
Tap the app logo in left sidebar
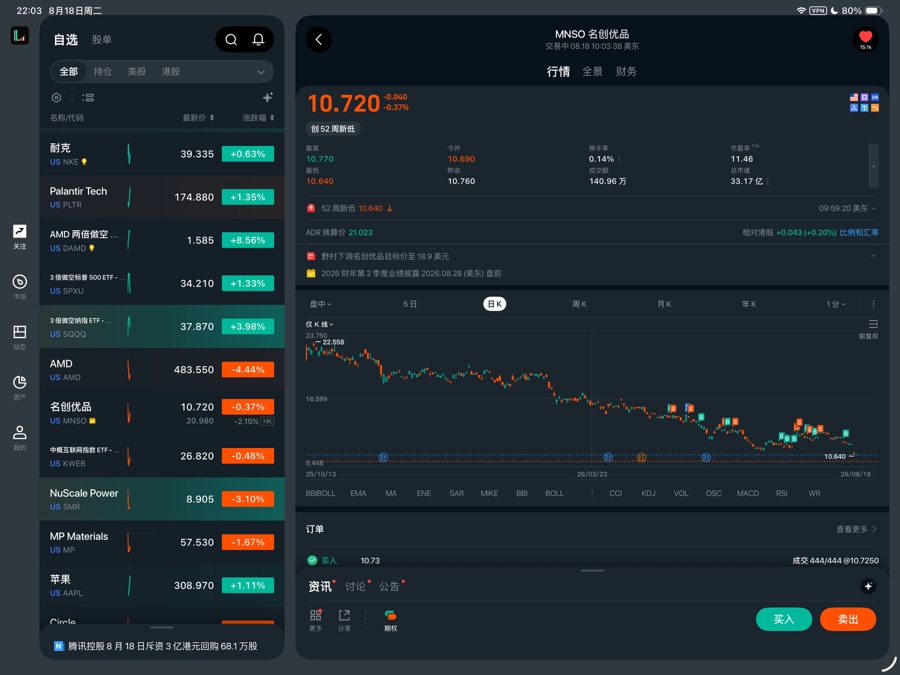click(x=20, y=36)
